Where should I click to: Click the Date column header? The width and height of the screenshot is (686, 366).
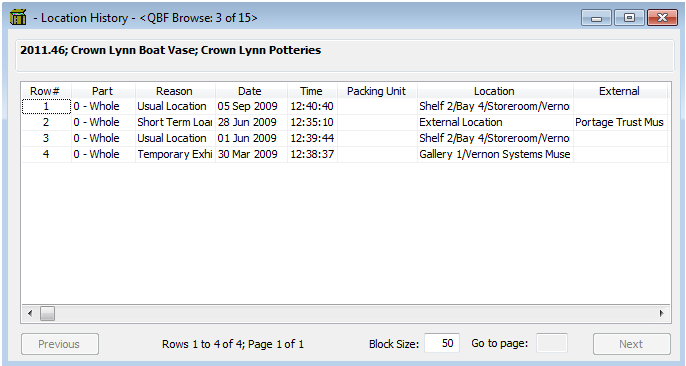point(251,91)
